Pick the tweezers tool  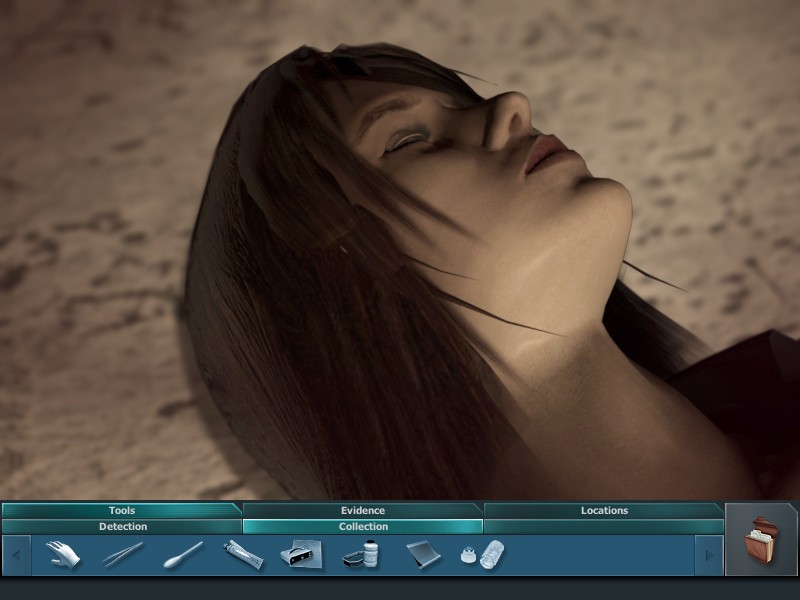click(x=123, y=555)
